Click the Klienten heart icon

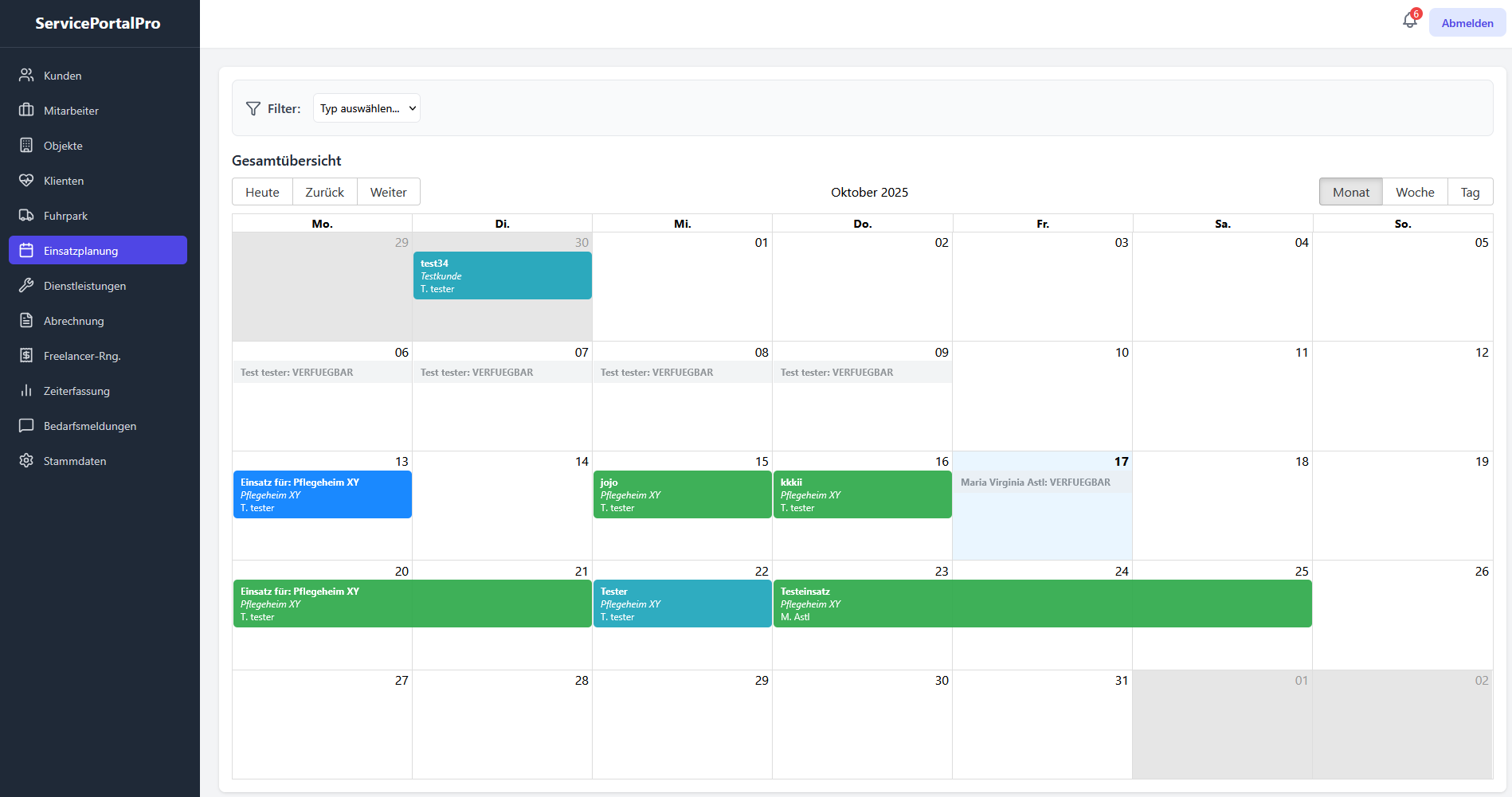[x=26, y=180]
